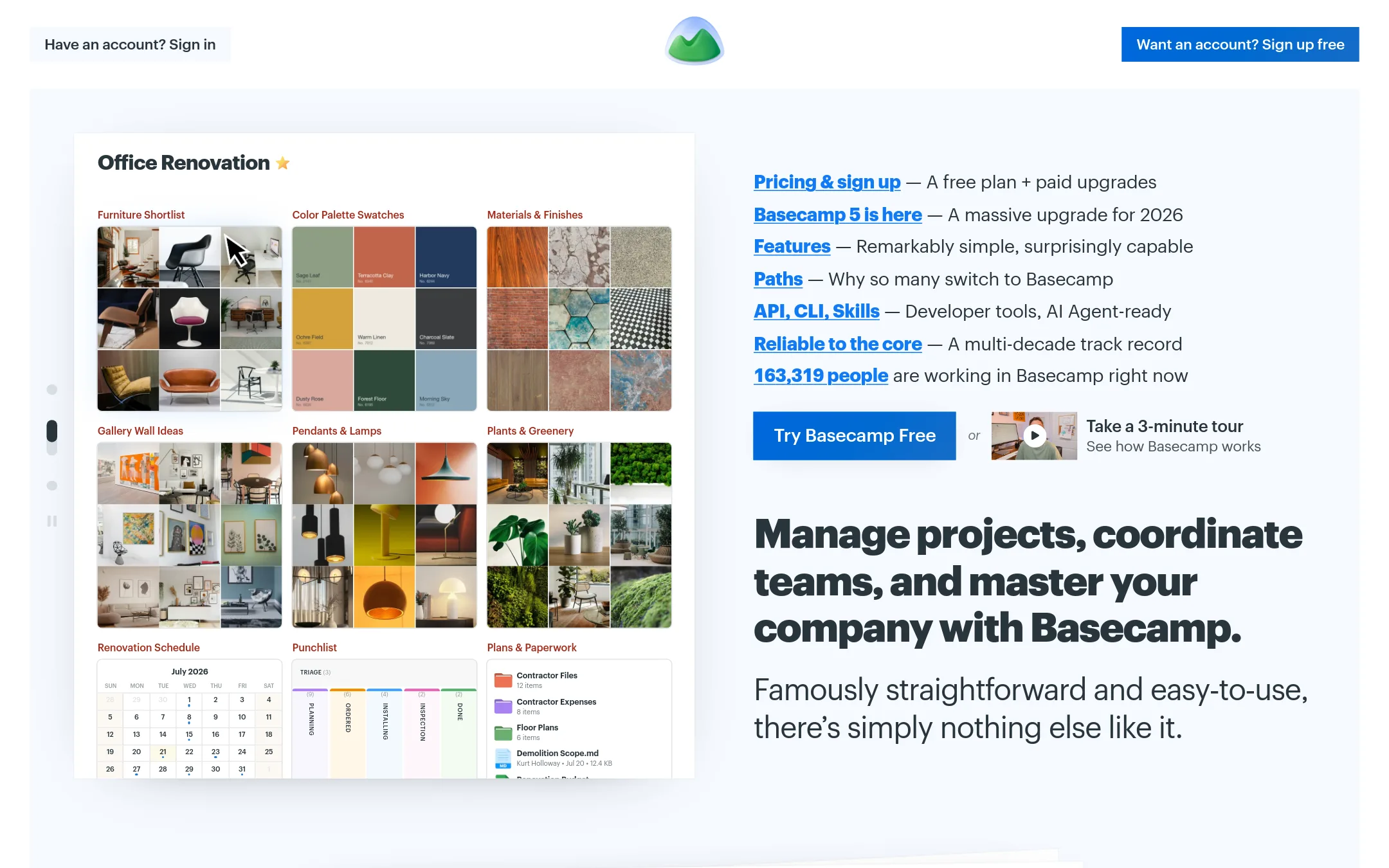The height and width of the screenshot is (868, 1389).
Task: Click Have an account? Sign in
Action: (x=130, y=44)
